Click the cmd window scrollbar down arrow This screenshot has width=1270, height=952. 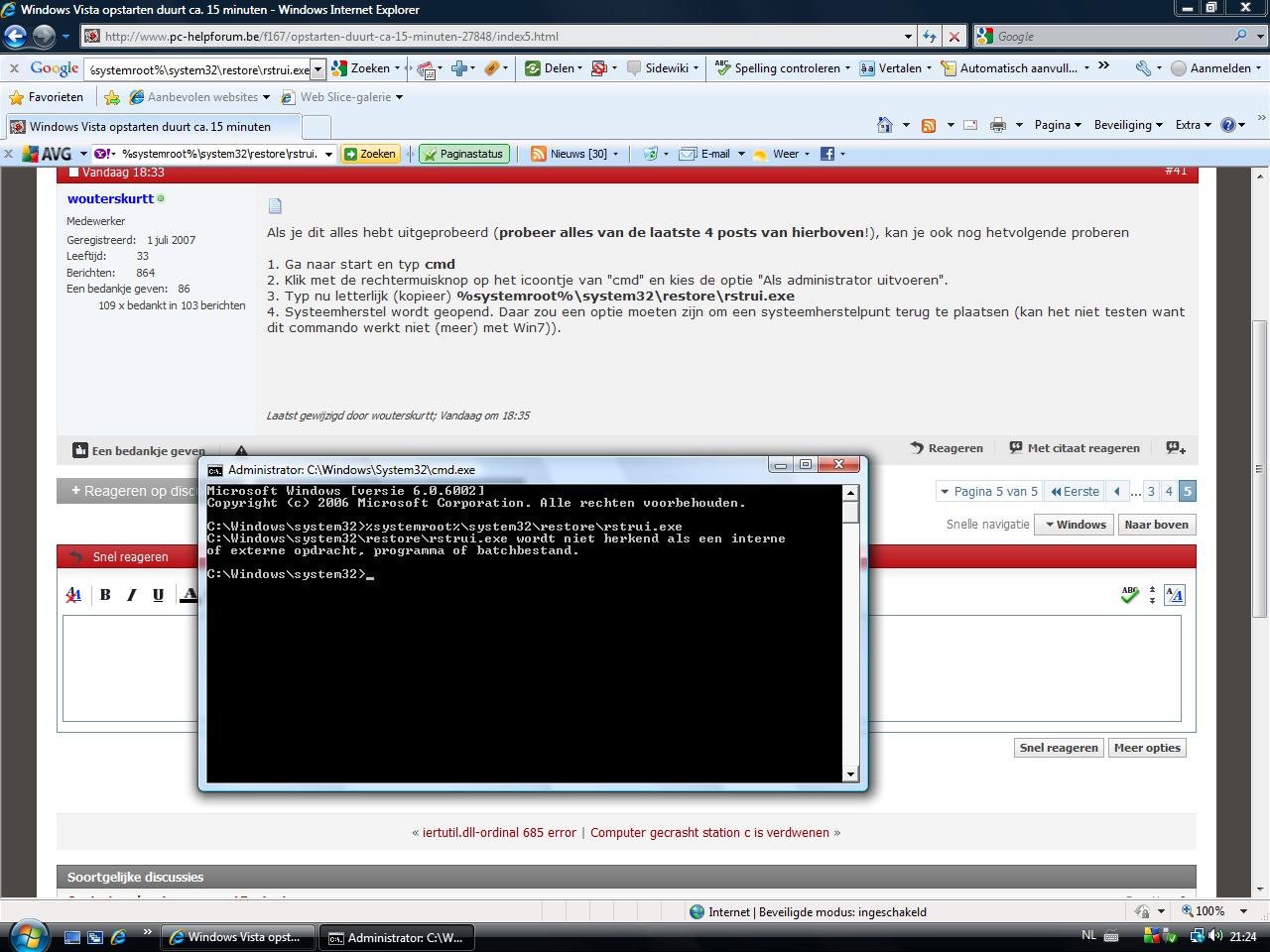point(850,773)
